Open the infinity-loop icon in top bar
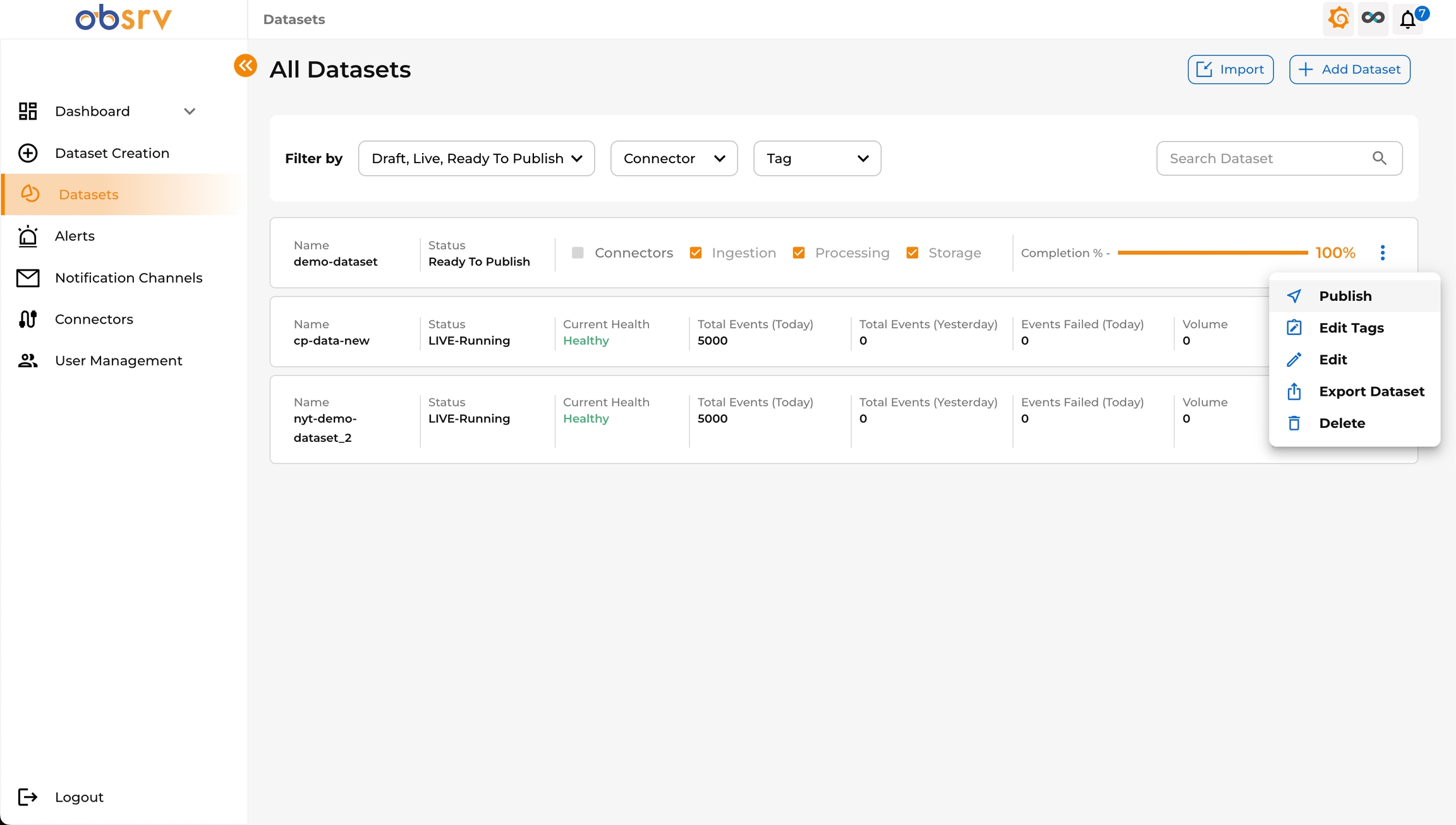The width and height of the screenshot is (1456, 825). 1373,18
